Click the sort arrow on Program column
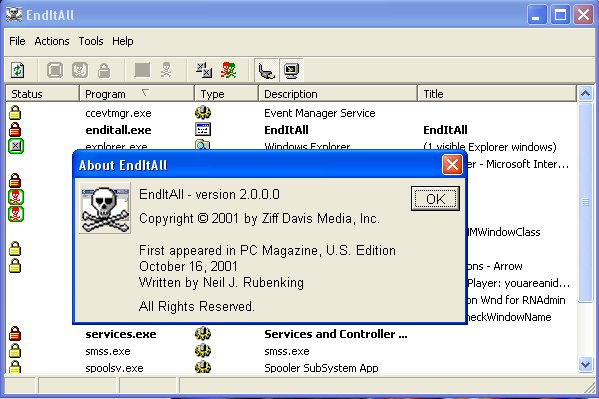This screenshot has width=599, height=399. coord(146,92)
